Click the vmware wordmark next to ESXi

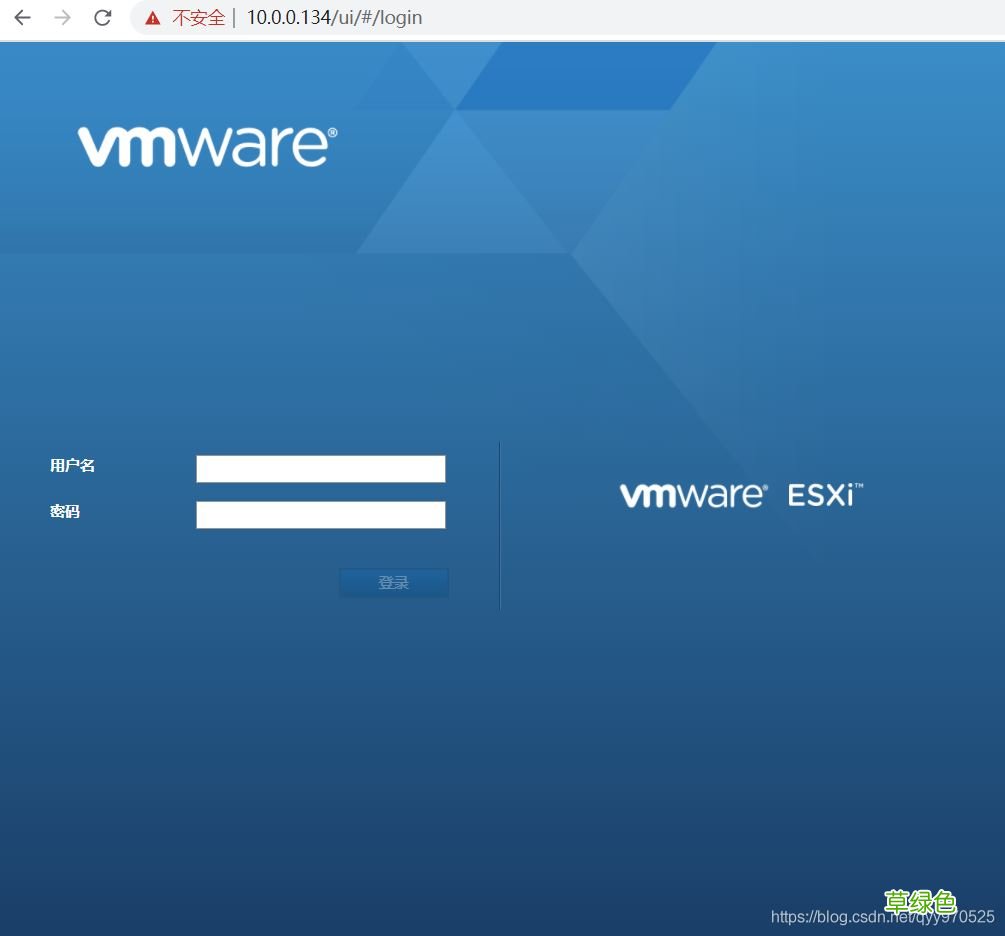(692, 494)
